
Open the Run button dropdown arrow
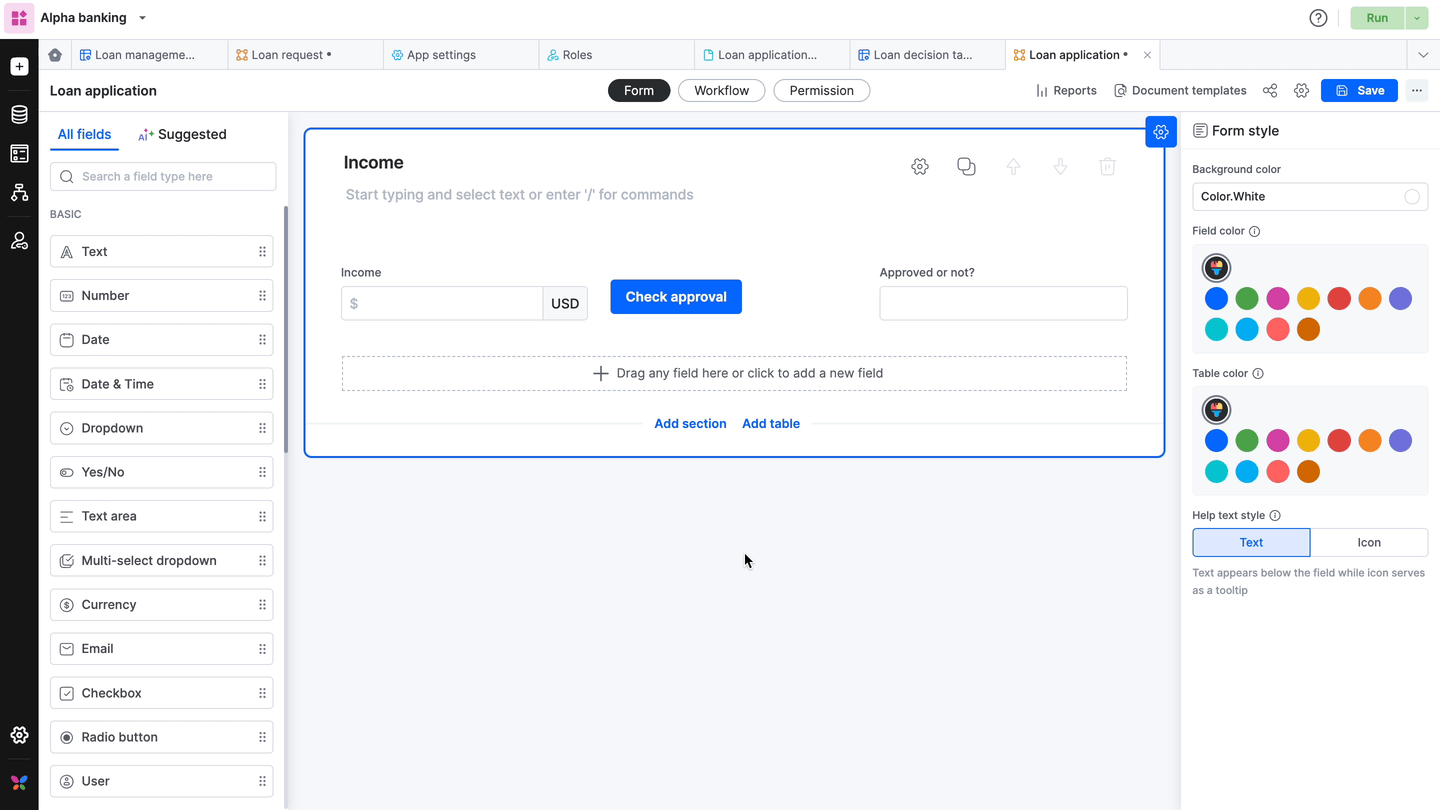[x=1417, y=18]
